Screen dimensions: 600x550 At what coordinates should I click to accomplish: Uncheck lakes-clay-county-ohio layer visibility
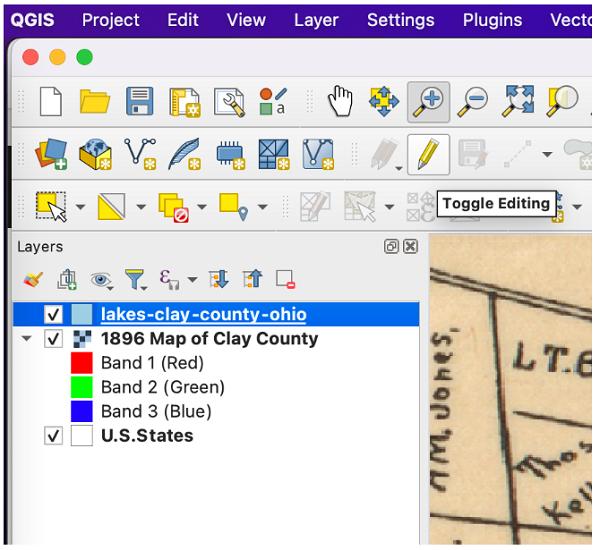(53, 314)
